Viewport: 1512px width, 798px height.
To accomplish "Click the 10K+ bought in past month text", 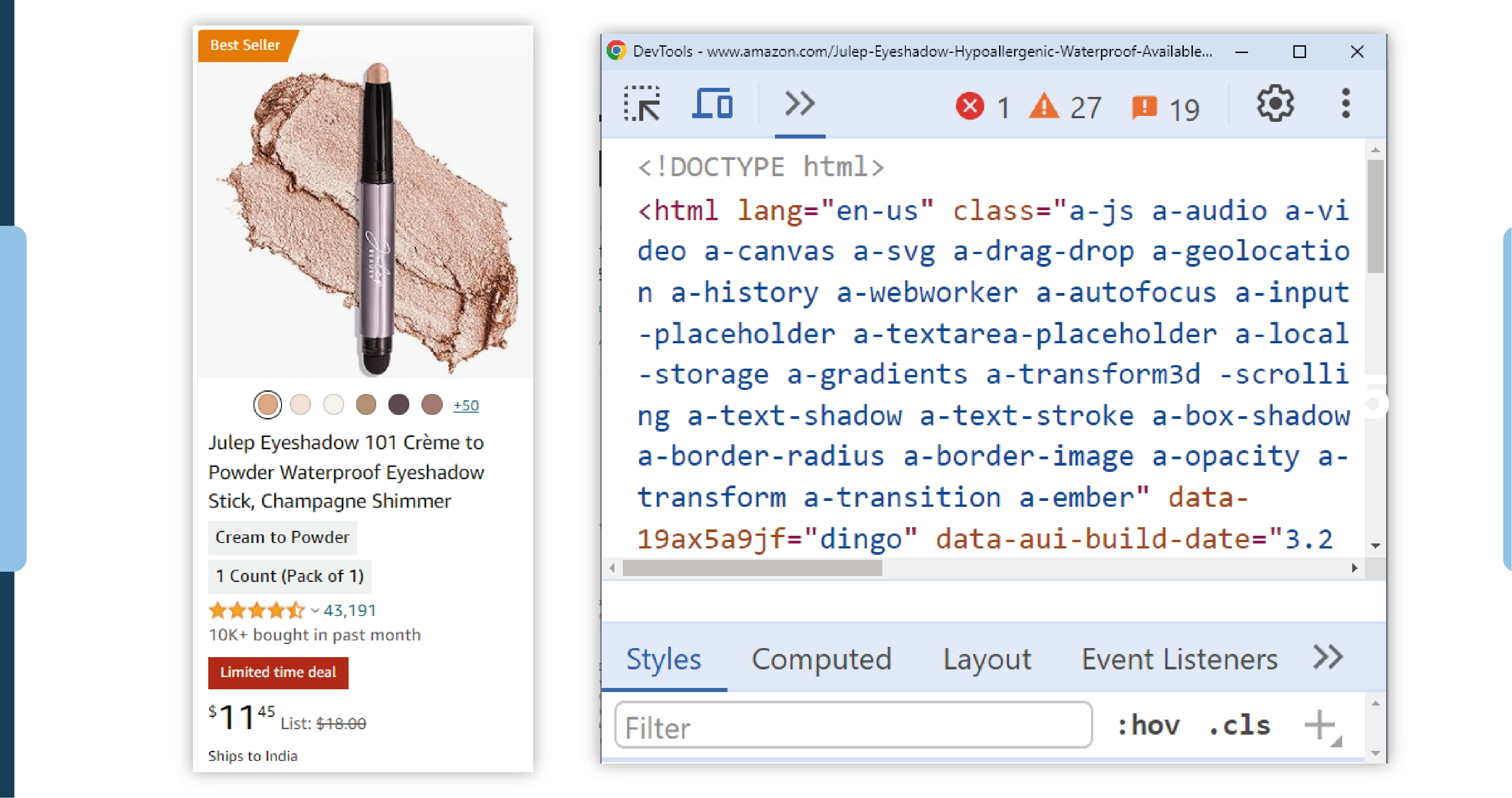I will pos(315,635).
